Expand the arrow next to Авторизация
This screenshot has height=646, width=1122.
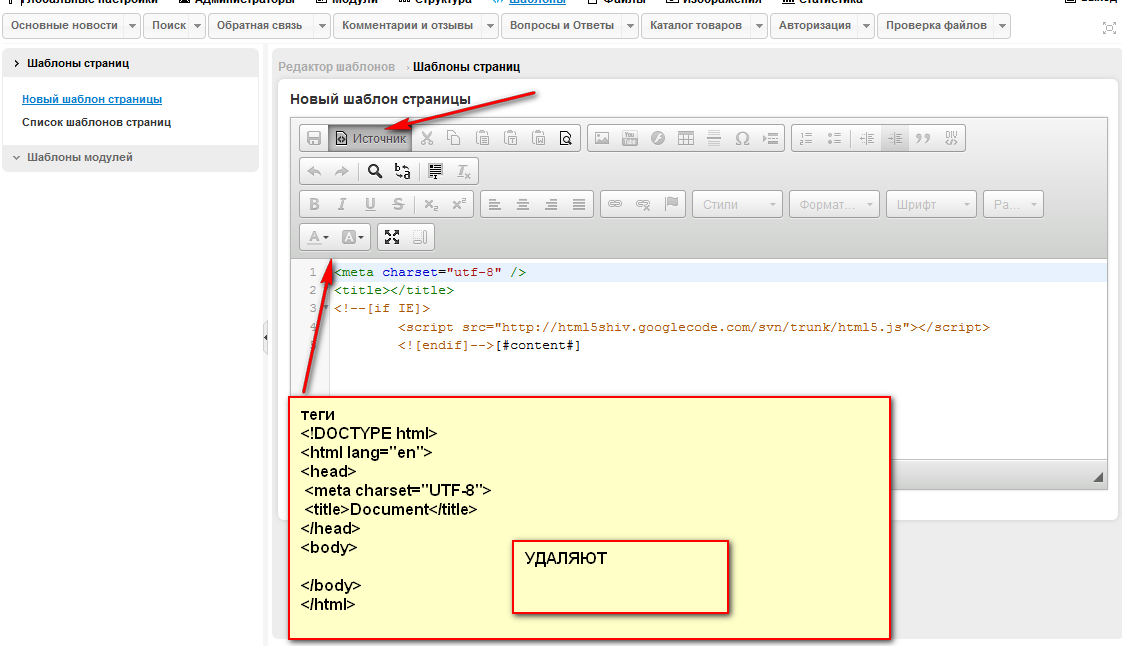click(866, 26)
